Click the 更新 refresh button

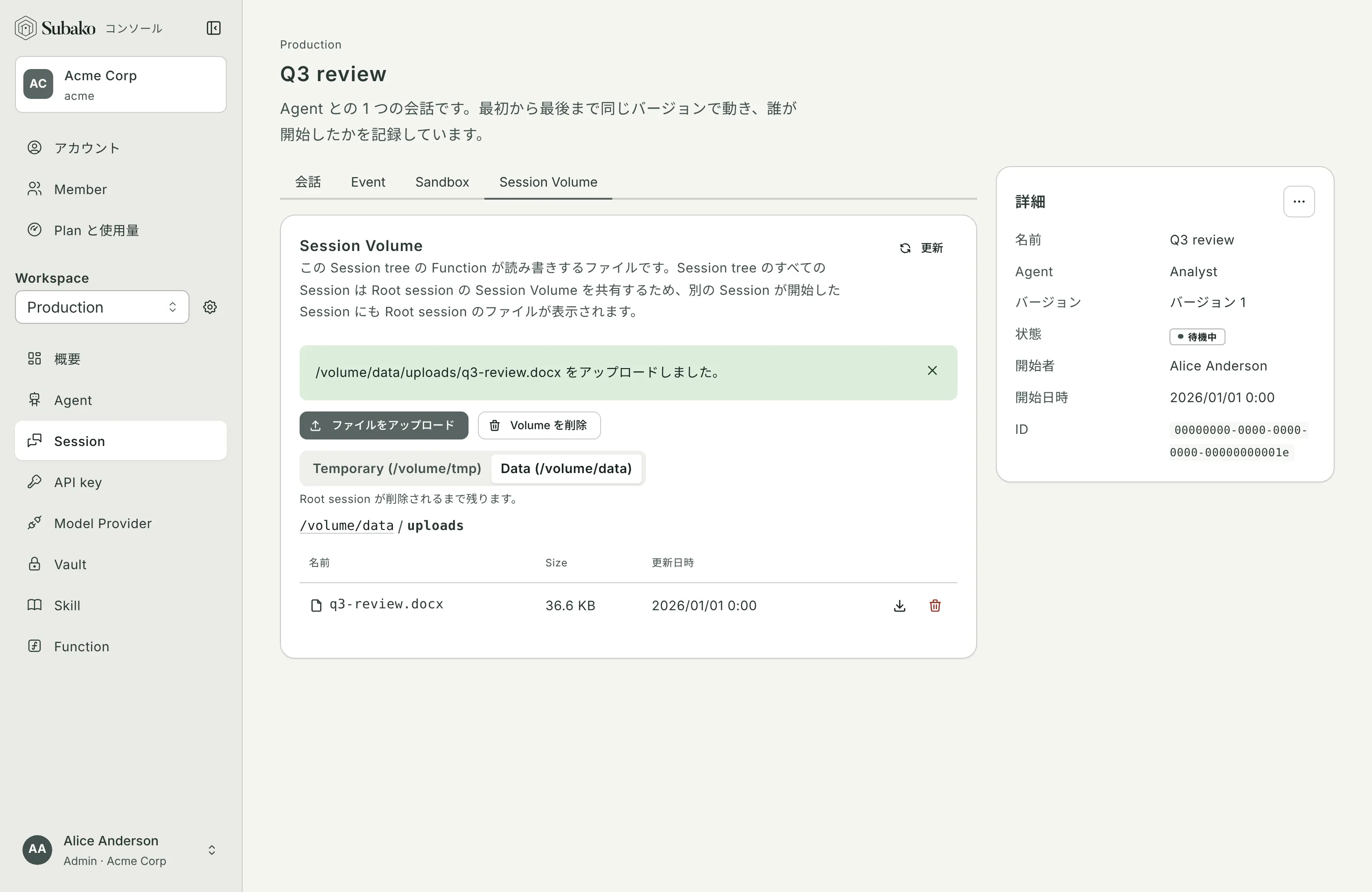[x=921, y=248]
